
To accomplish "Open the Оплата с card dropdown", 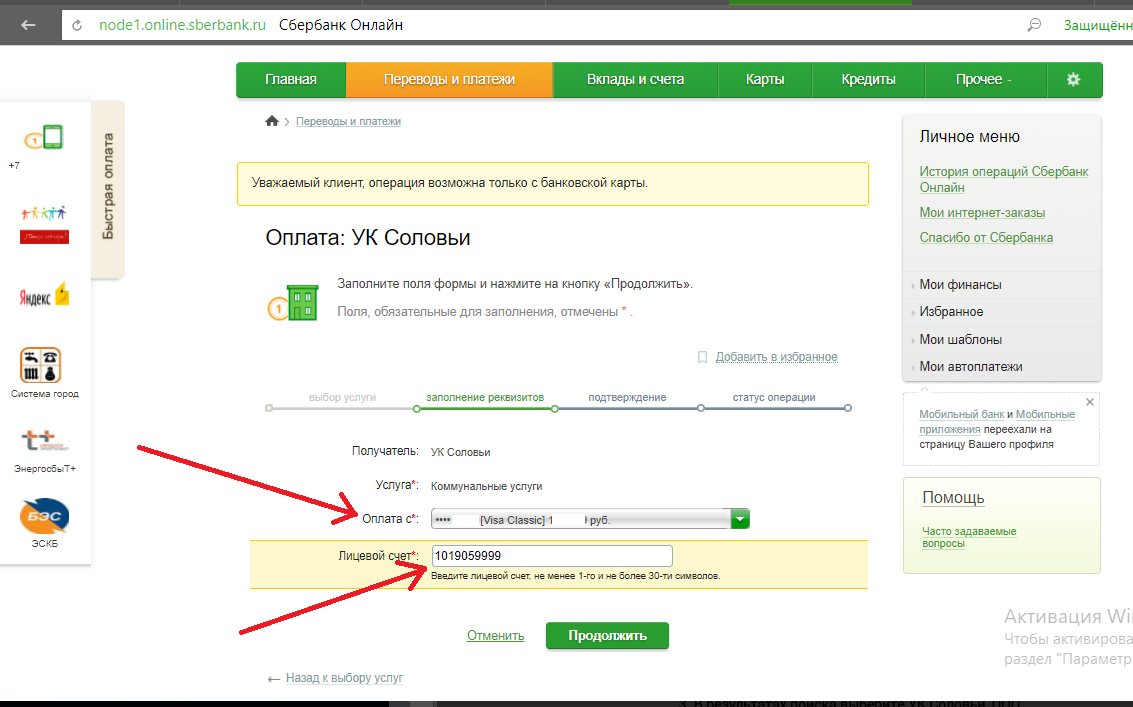I will pyautogui.click(x=590, y=519).
